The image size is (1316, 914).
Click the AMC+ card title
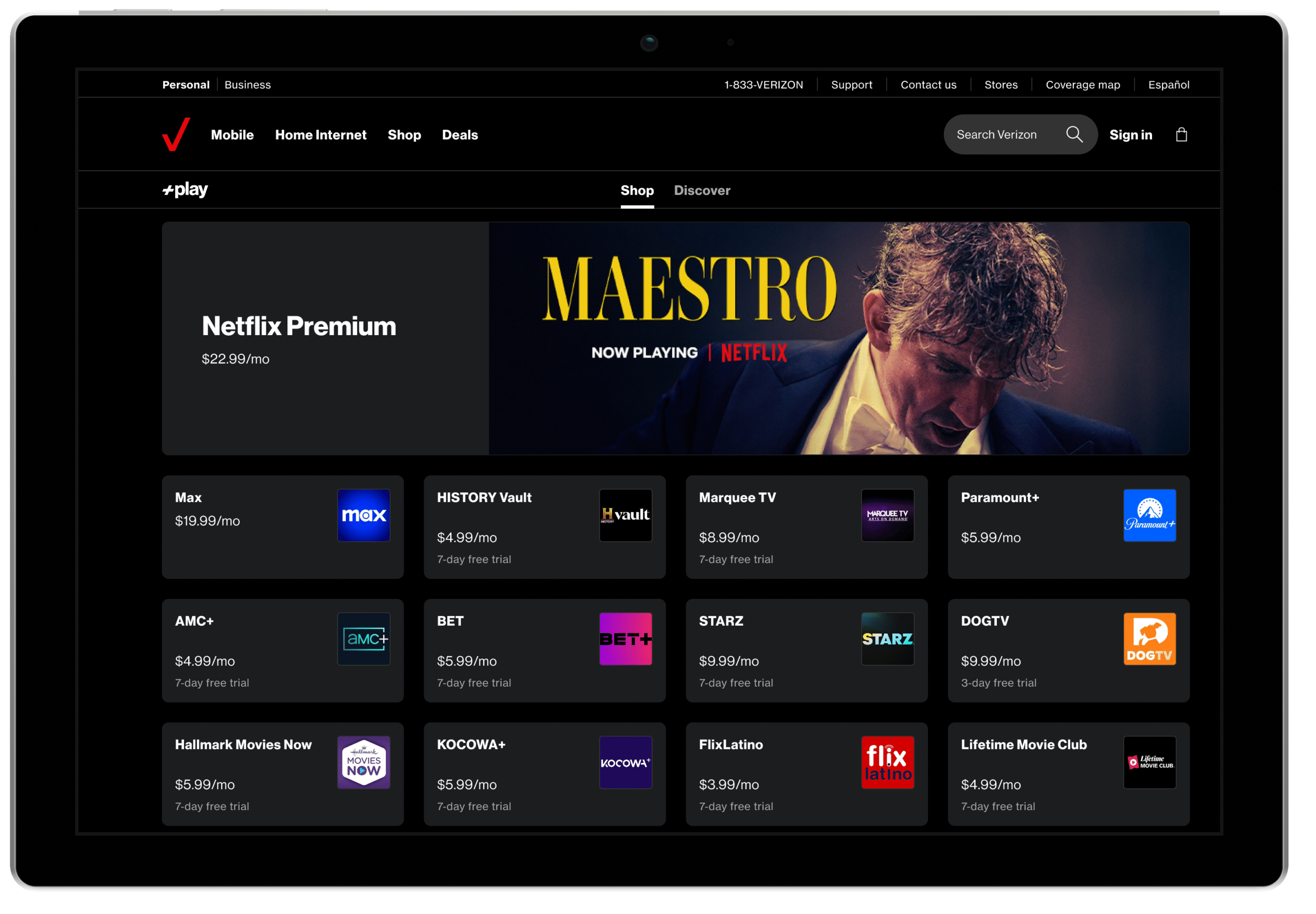(194, 621)
